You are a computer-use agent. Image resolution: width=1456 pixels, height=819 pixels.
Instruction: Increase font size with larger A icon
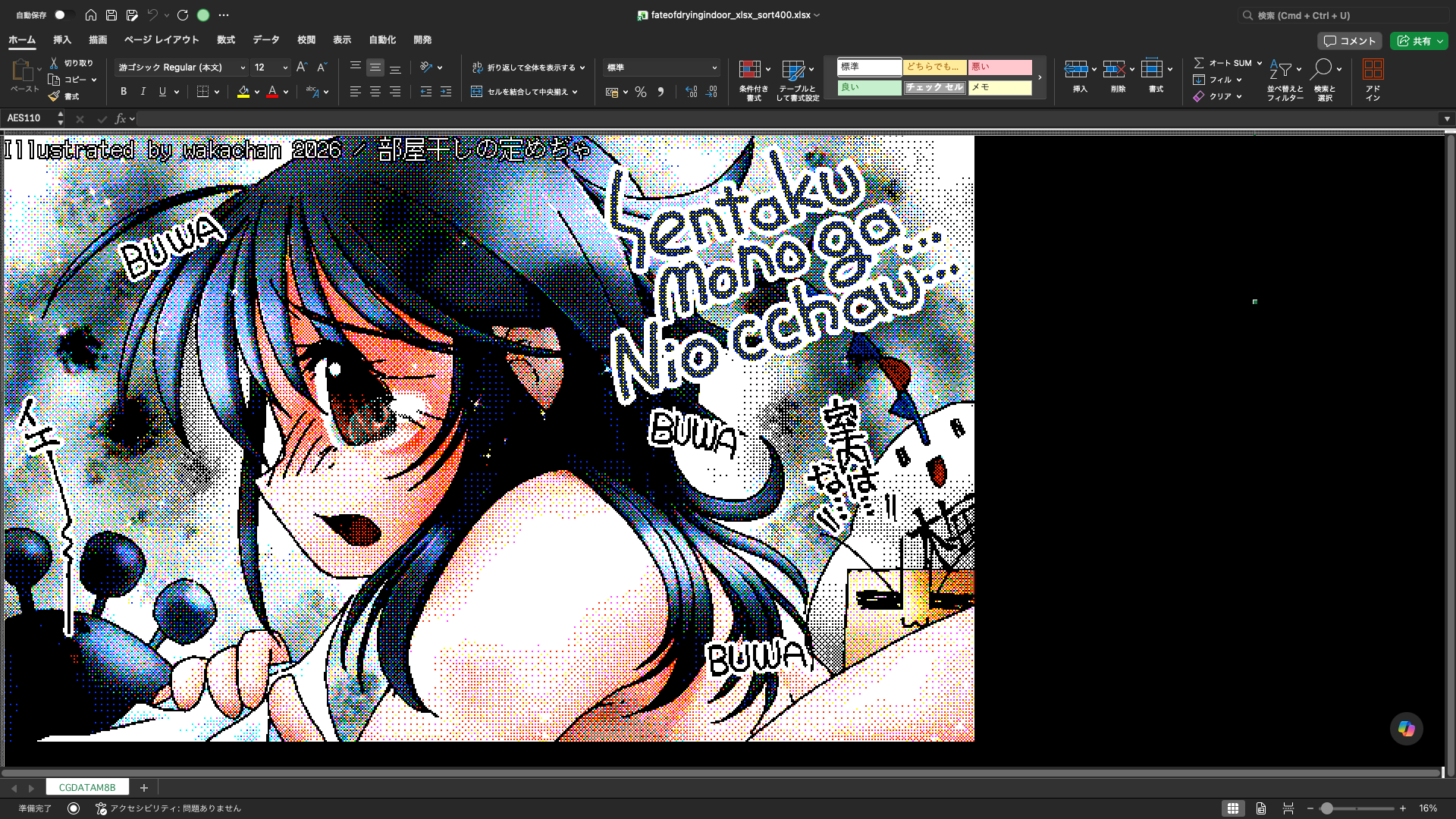pyautogui.click(x=302, y=67)
